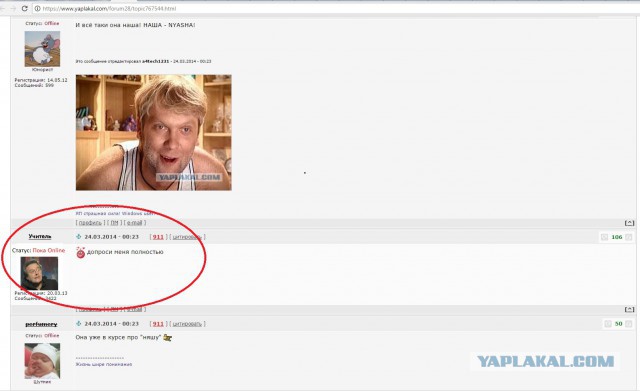This screenshot has width=640, height=391.
Task: Click post anchor icon in perfumery's post header
Action: point(79,324)
